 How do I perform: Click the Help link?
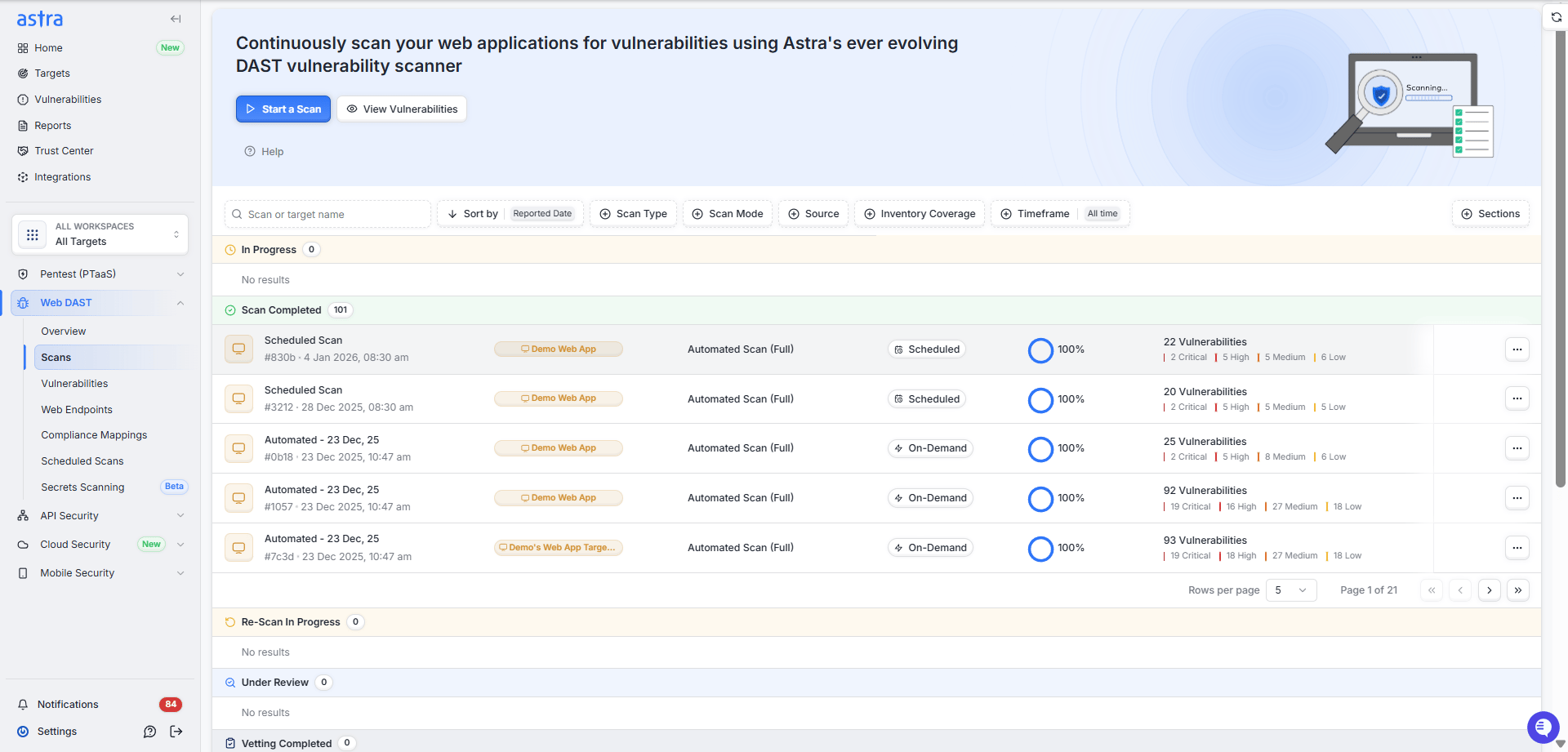264,152
